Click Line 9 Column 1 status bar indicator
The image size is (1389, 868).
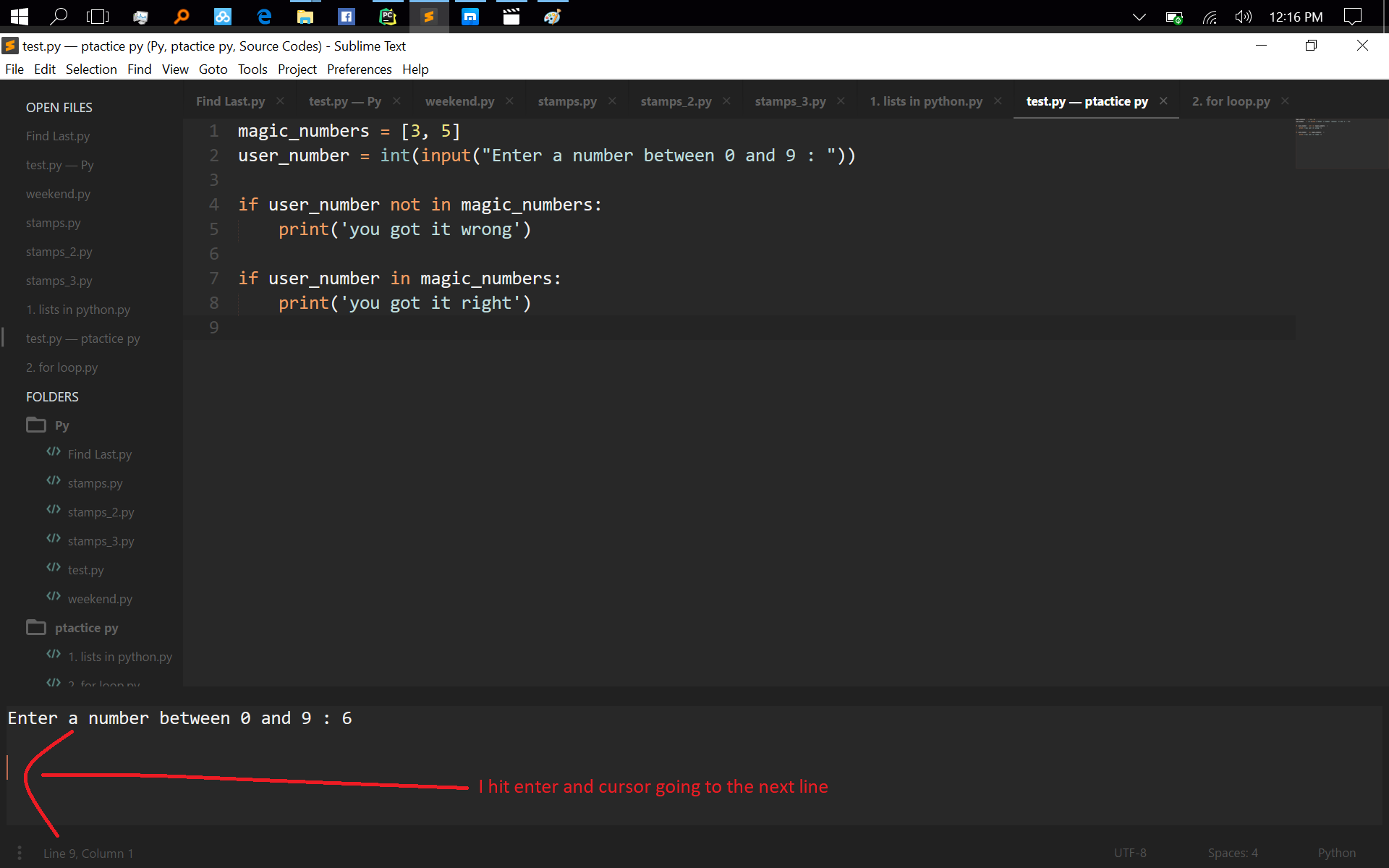tap(88, 853)
